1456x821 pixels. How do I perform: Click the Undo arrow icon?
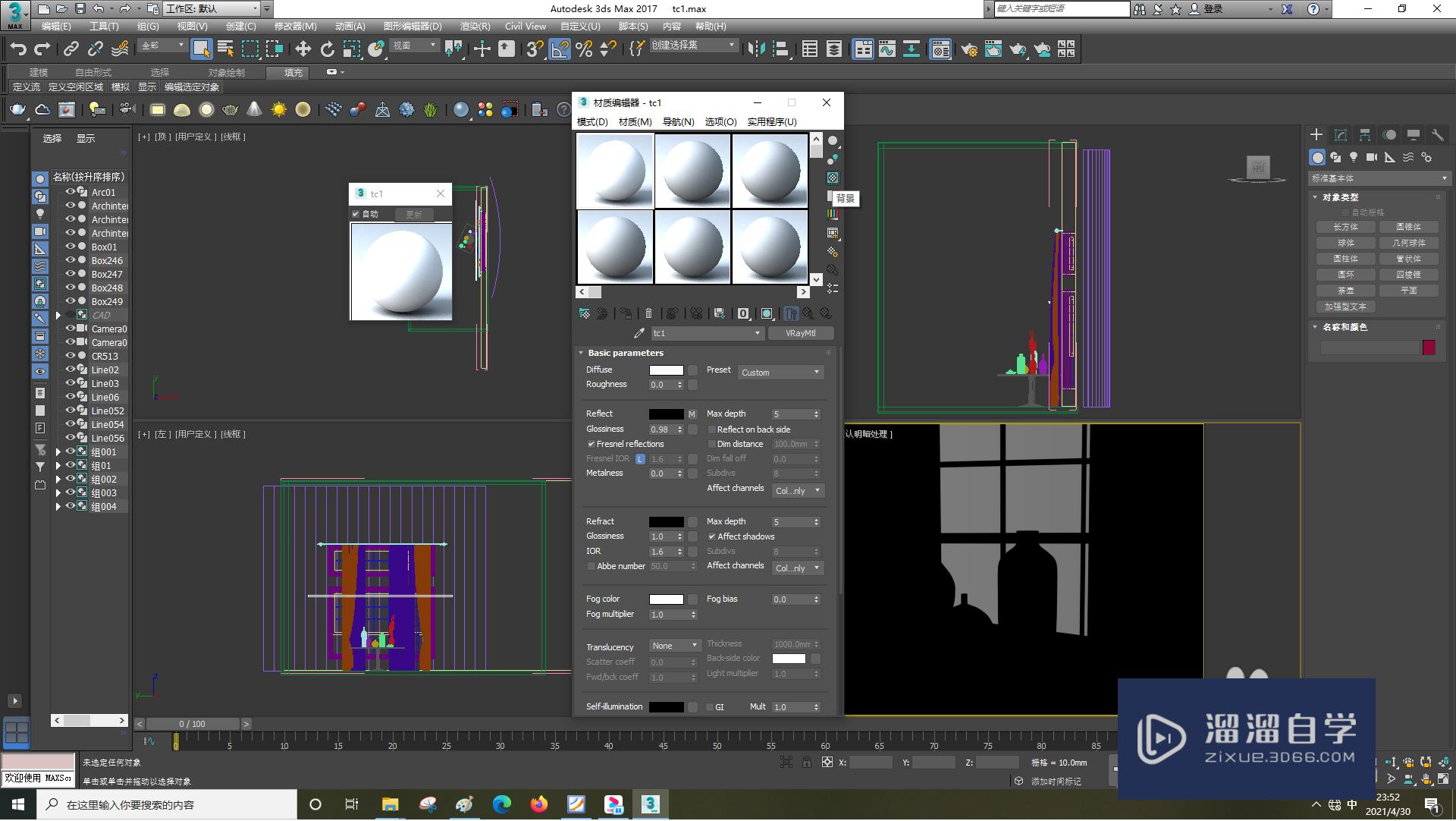pos(18,49)
